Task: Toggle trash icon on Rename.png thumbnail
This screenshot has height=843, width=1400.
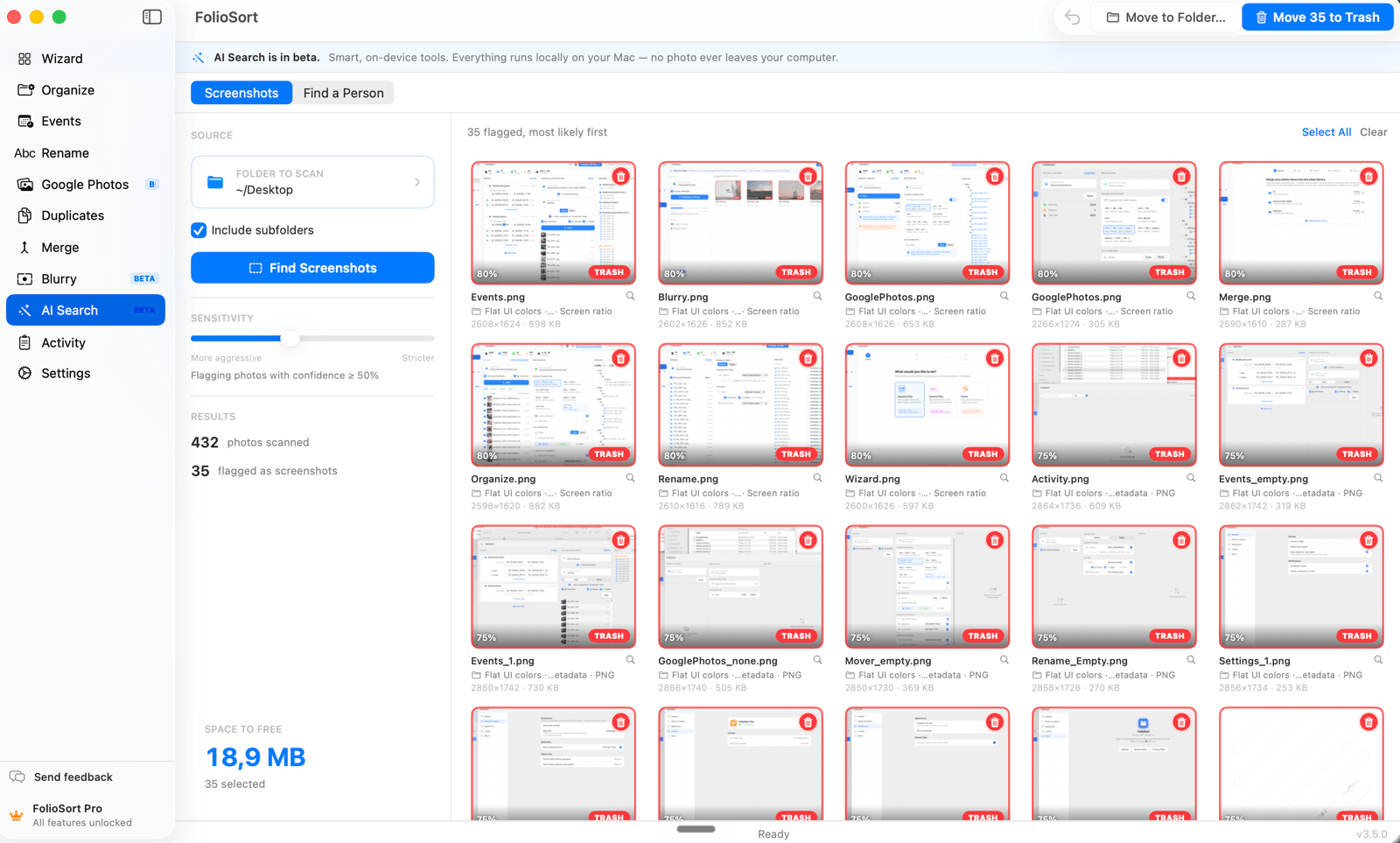Action: pyautogui.click(x=808, y=358)
